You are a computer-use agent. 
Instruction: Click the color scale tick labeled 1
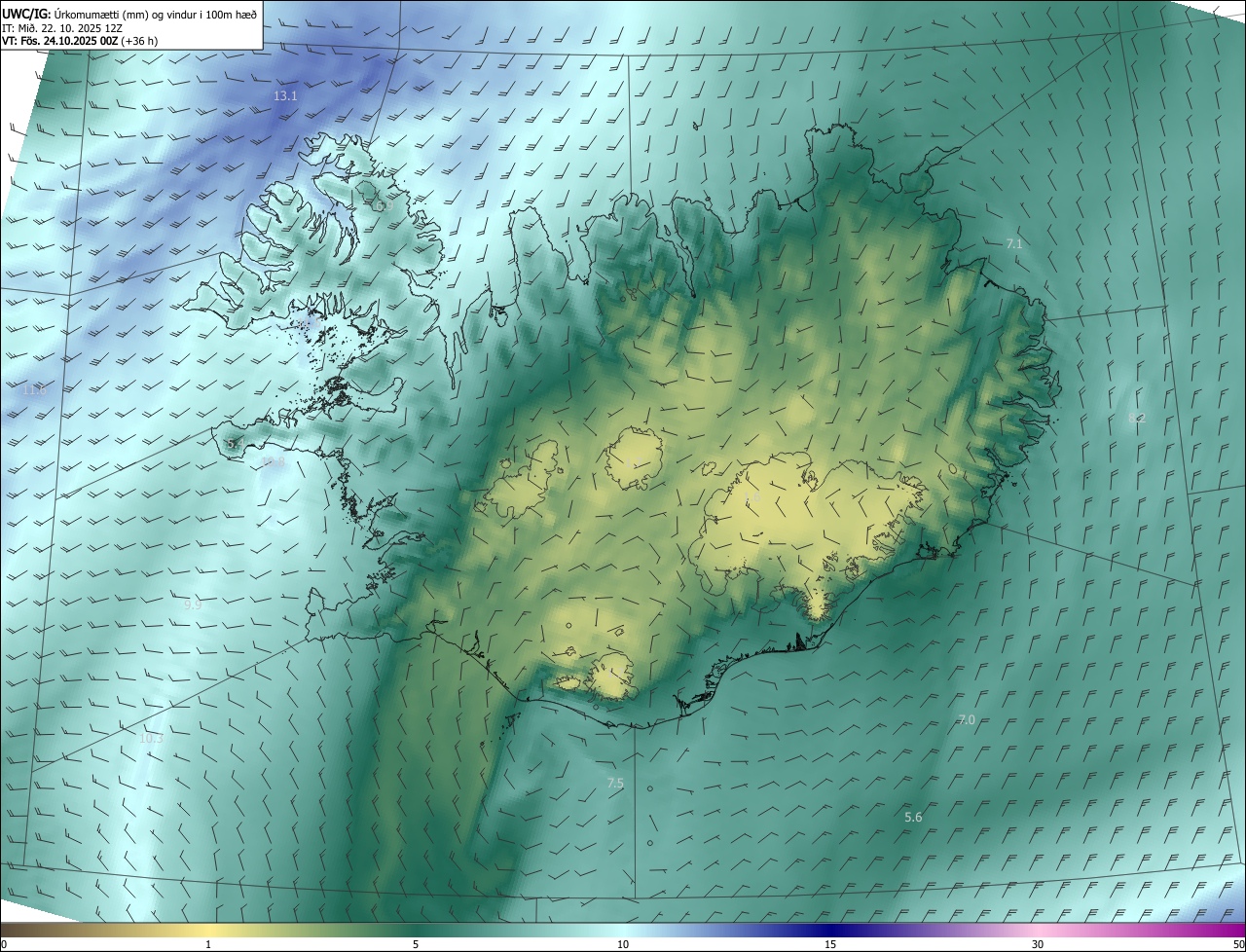208,944
